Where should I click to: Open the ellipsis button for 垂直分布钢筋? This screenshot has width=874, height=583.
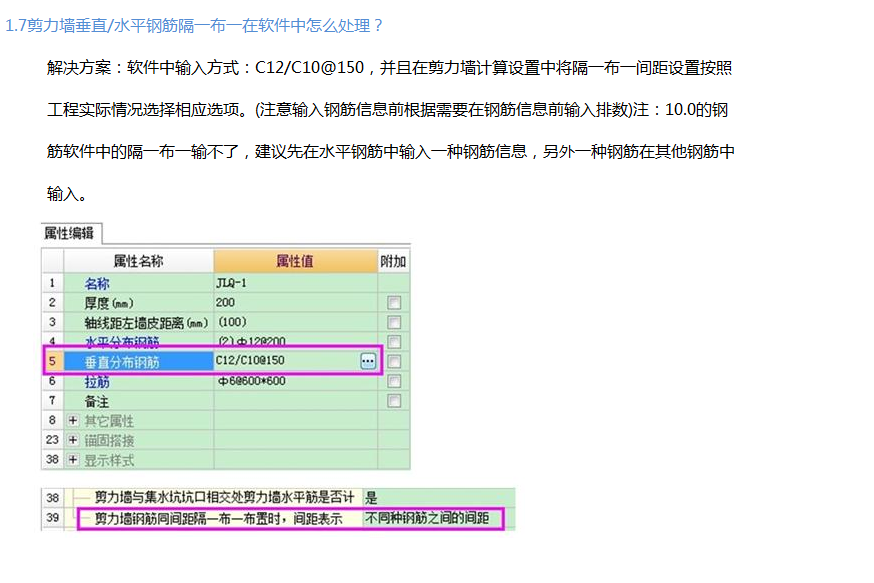coord(368,361)
